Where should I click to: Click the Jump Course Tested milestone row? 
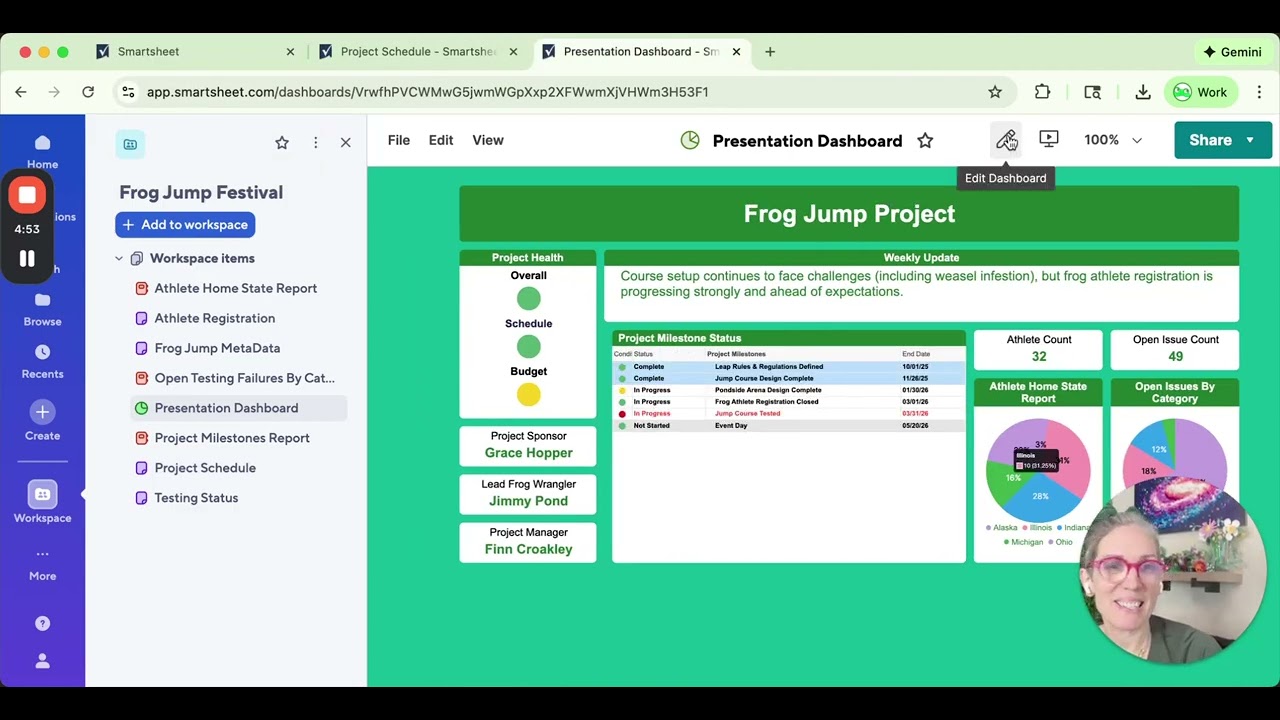tap(789, 414)
